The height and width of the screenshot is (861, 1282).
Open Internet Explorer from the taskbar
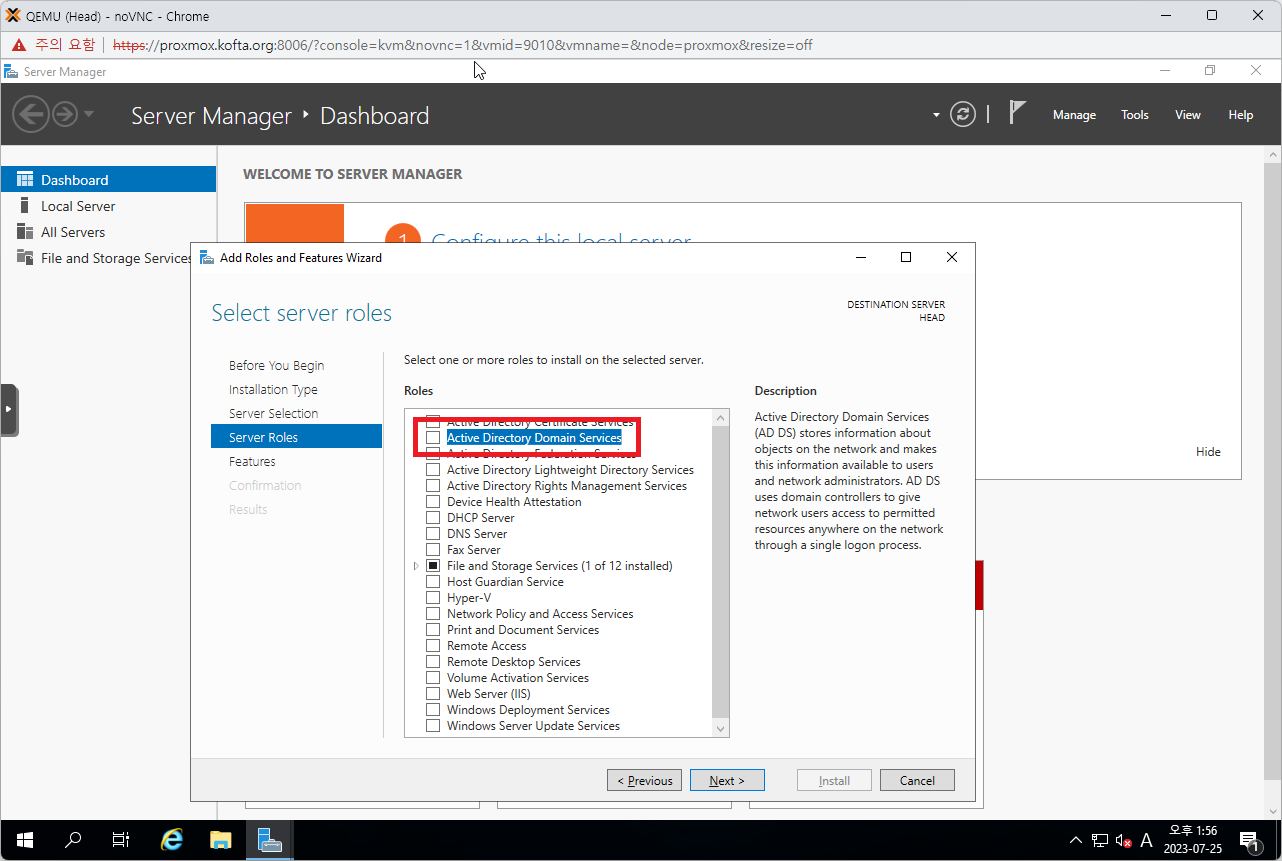(172, 840)
